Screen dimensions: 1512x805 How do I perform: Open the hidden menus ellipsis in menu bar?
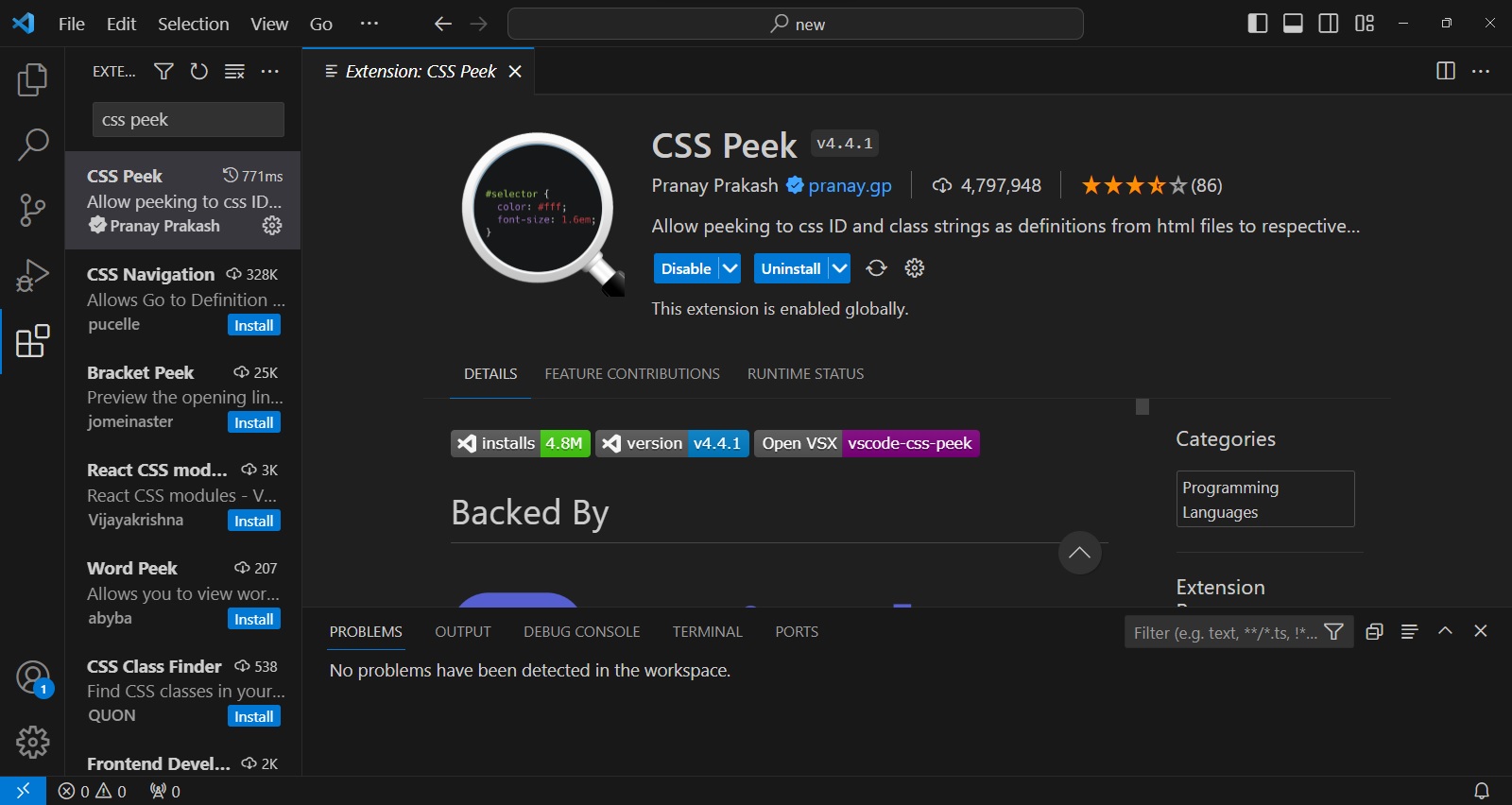369,24
